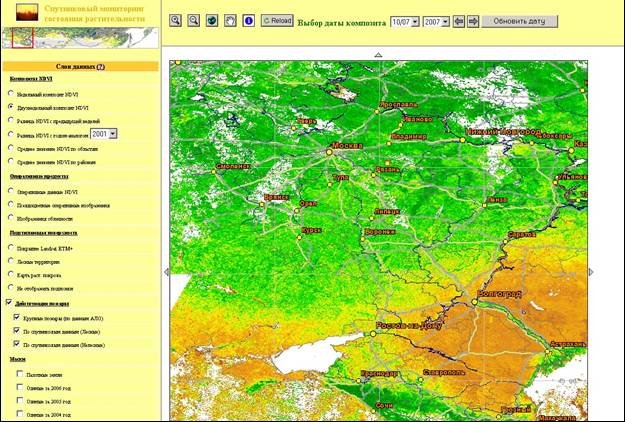Open the 2007 year dropdown

coord(436,20)
